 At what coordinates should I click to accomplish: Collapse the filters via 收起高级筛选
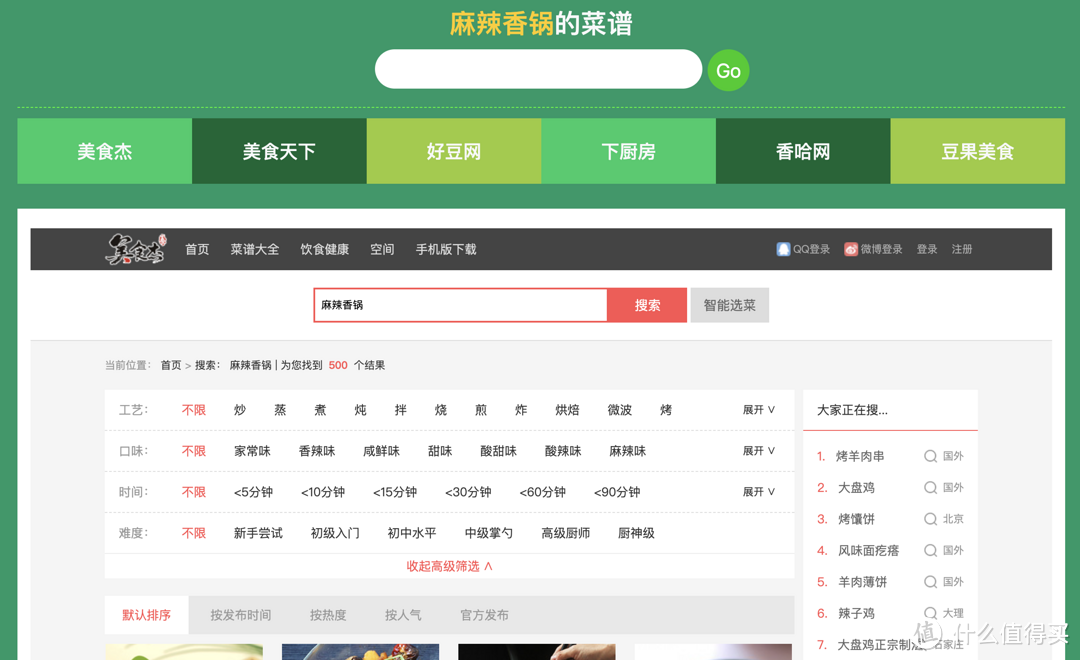[x=449, y=566]
